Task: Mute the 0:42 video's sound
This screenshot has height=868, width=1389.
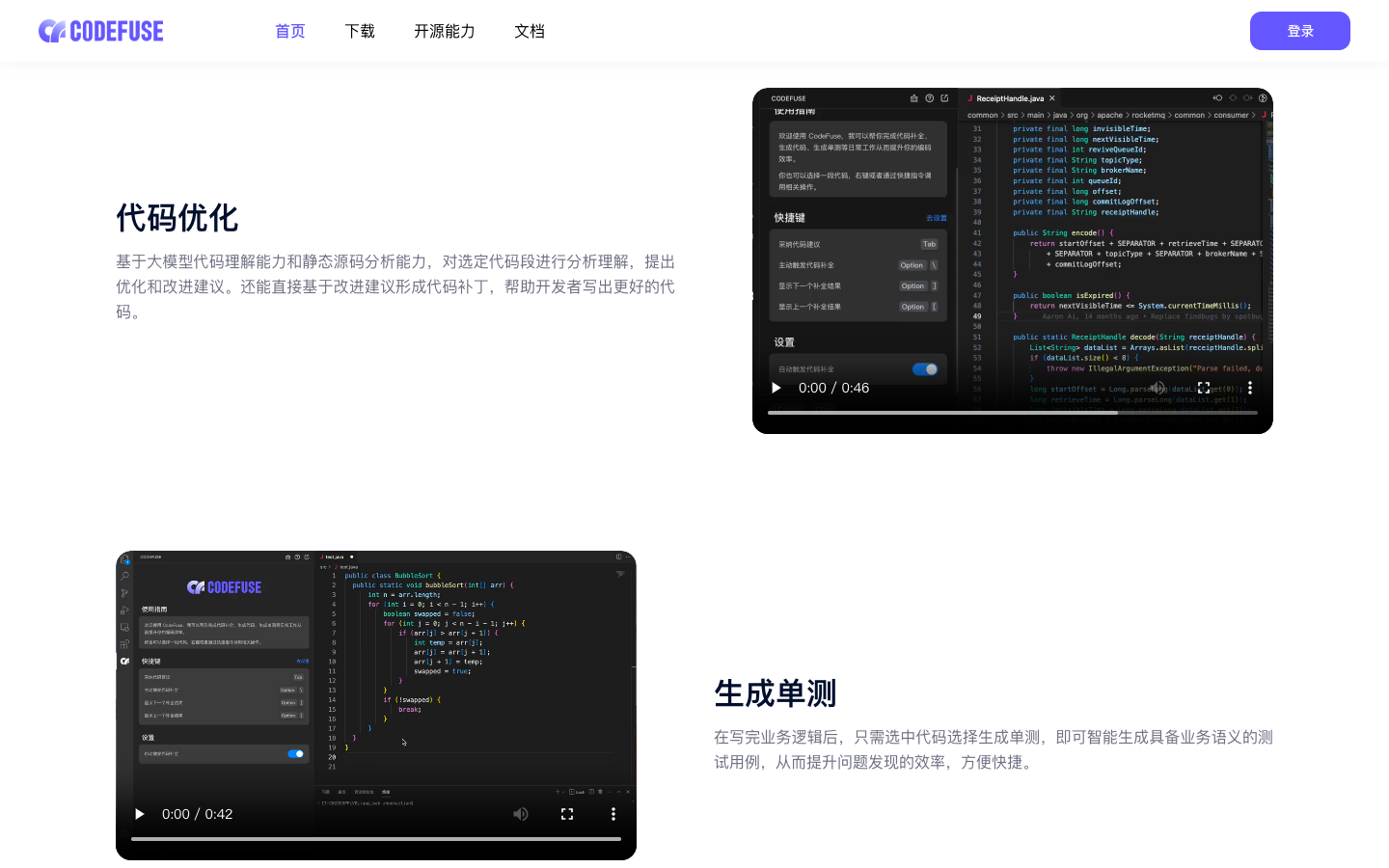Action: coord(521,814)
